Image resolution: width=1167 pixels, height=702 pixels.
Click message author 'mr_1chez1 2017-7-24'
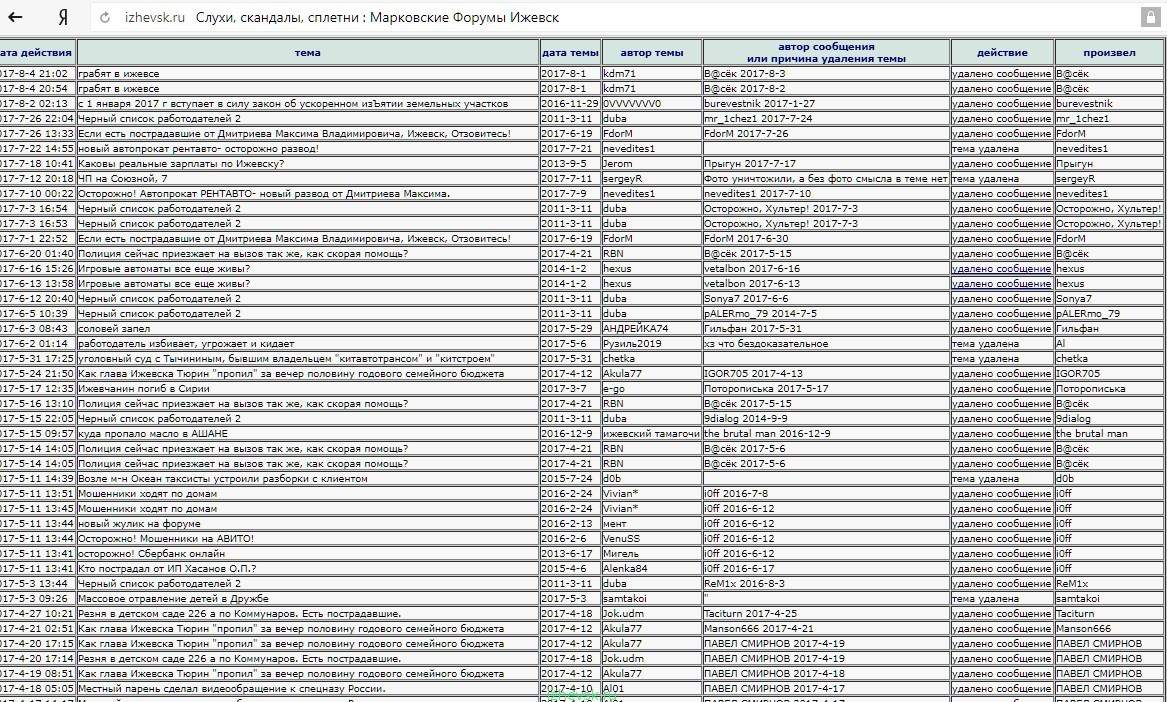point(758,118)
